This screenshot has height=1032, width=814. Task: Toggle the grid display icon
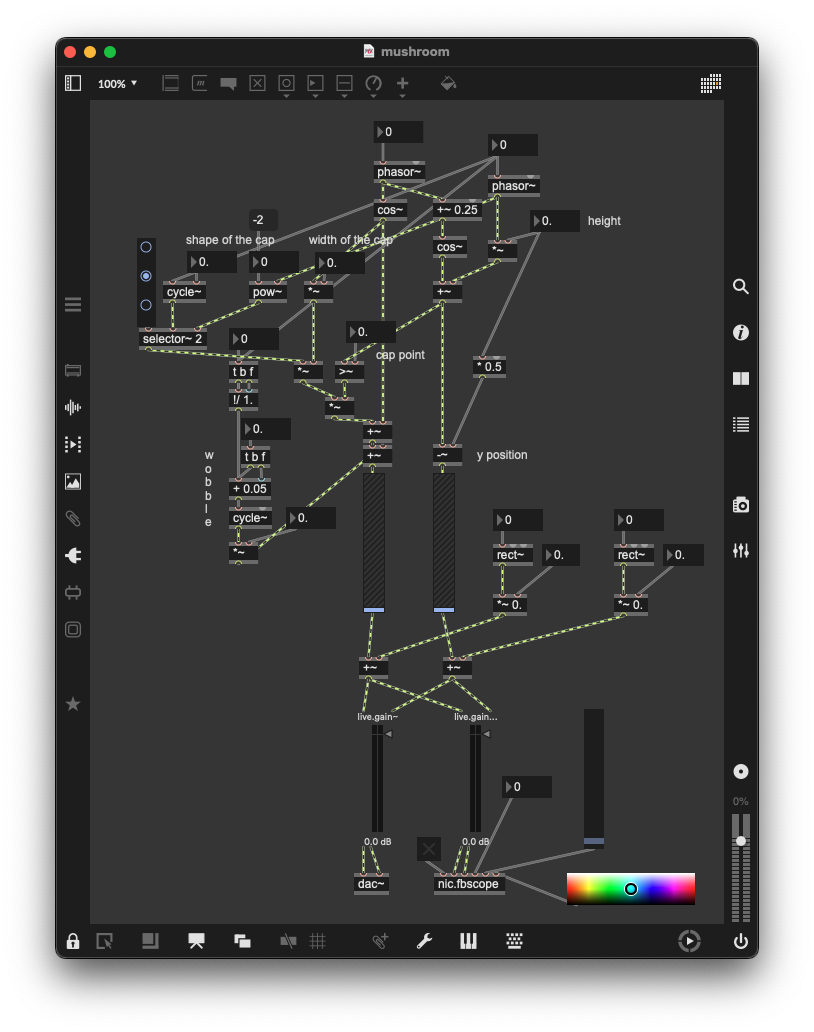coord(318,941)
